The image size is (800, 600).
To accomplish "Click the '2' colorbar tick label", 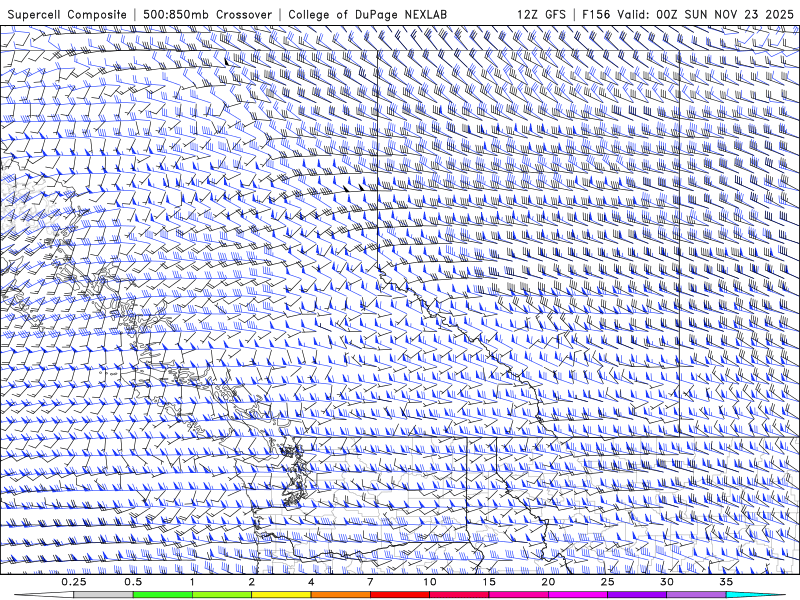I will [x=252, y=582].
